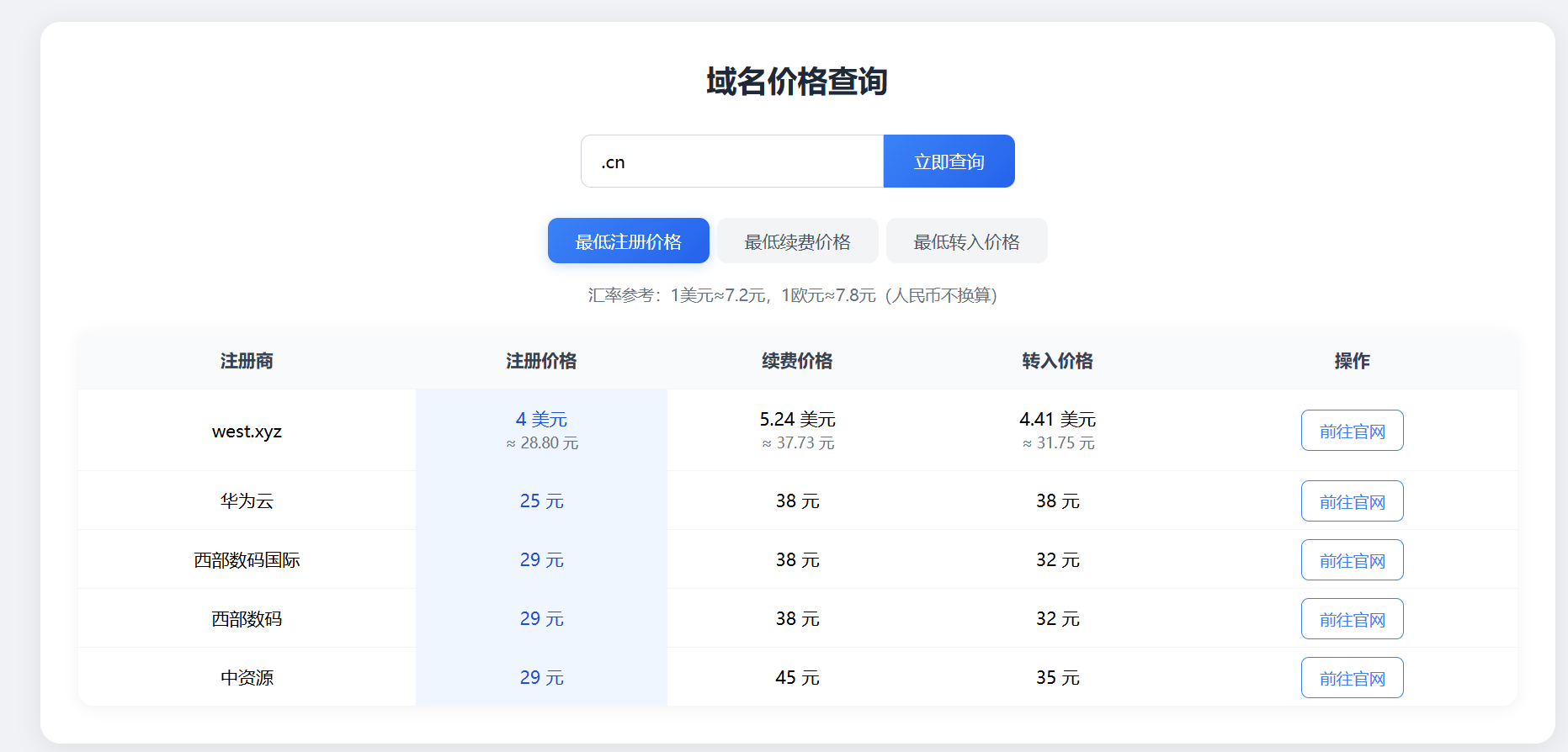This screenshot has width=1568, height=752.
Task: Click 中资源 29 元 registration price
Action: (x=541, y=678)
